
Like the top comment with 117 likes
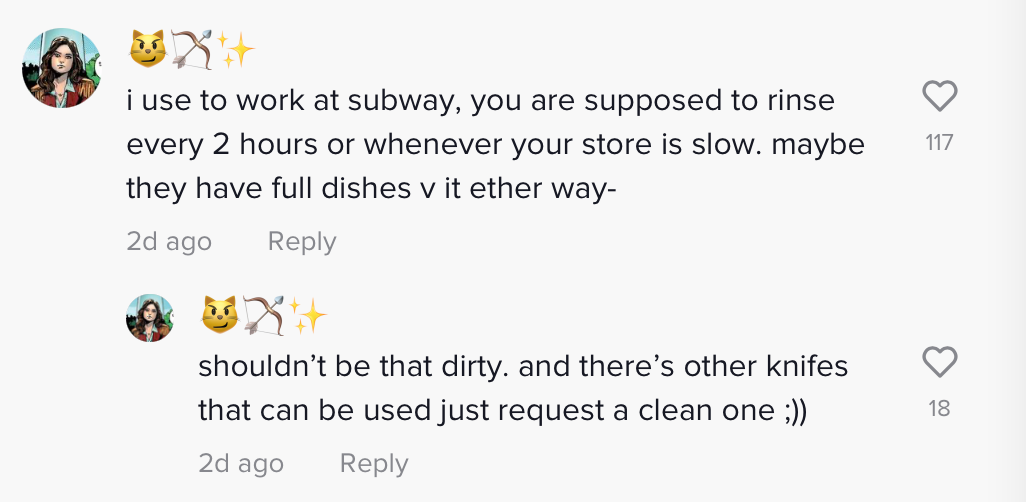coord(940,96)
